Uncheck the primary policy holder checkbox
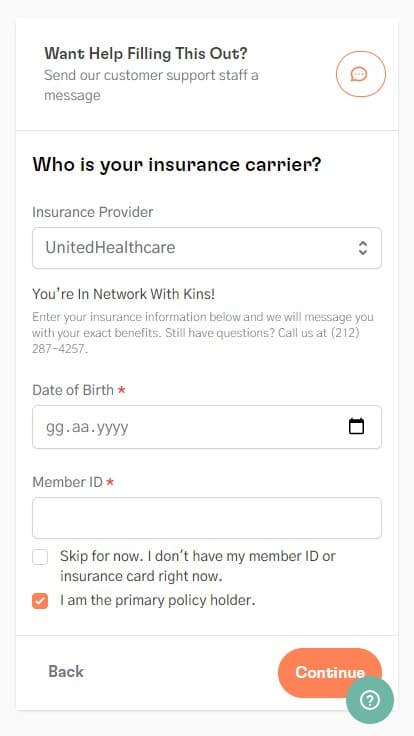The image size is (414, 736). tap(40, 601)
